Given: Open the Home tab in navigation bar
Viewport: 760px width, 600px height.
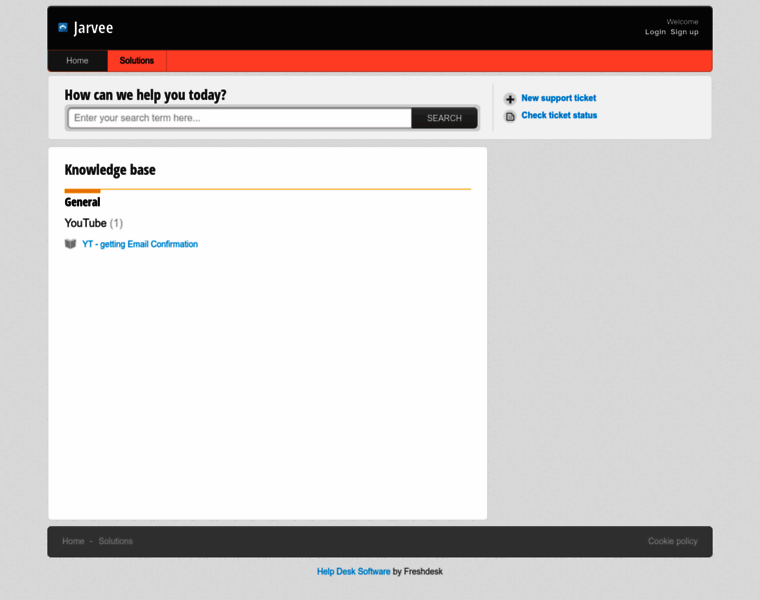Looking at the screenshot, I should [78, 61].
